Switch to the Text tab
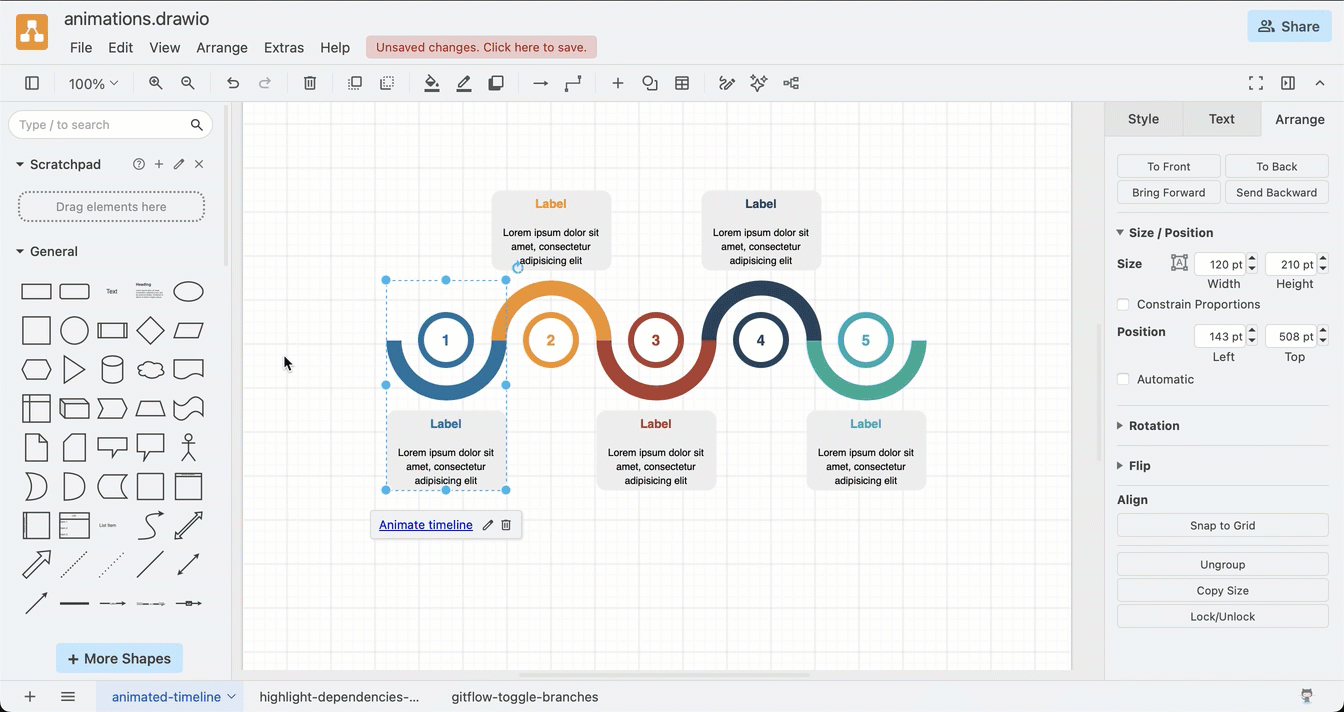The image size is (1344, 712). pyautogui.click(x=1222, y=119)
